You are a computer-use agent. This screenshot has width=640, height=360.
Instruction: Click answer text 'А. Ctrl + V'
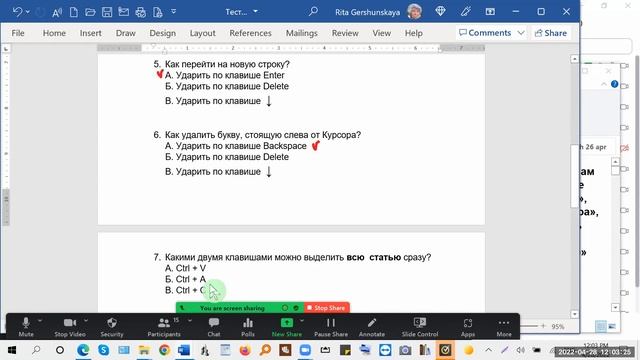[x=185, y=268]
